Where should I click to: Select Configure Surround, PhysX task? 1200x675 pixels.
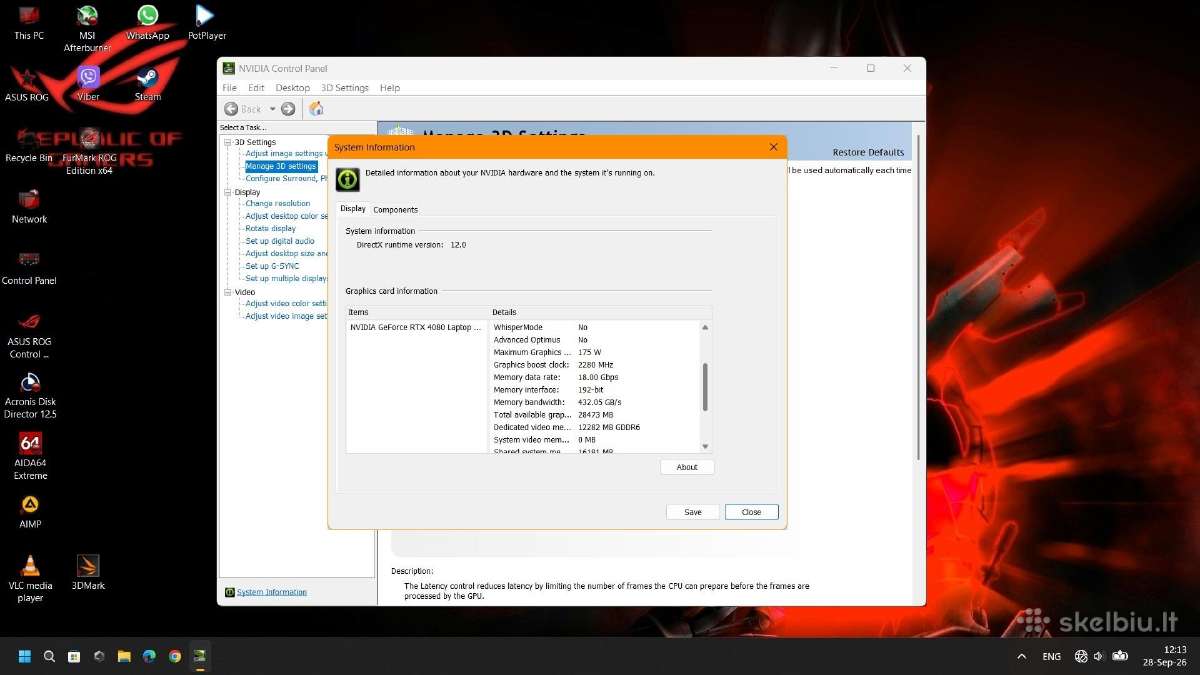(x=287, y=178)
